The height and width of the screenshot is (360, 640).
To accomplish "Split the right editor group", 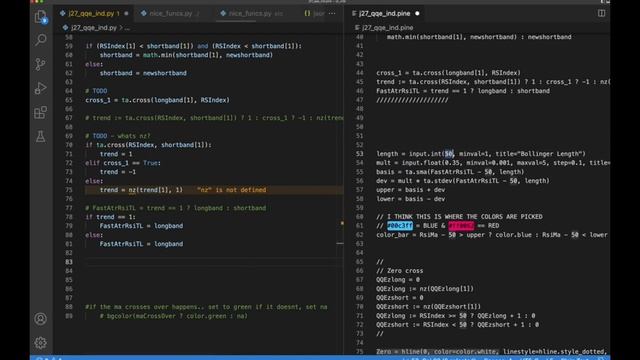I will point(601,13).
